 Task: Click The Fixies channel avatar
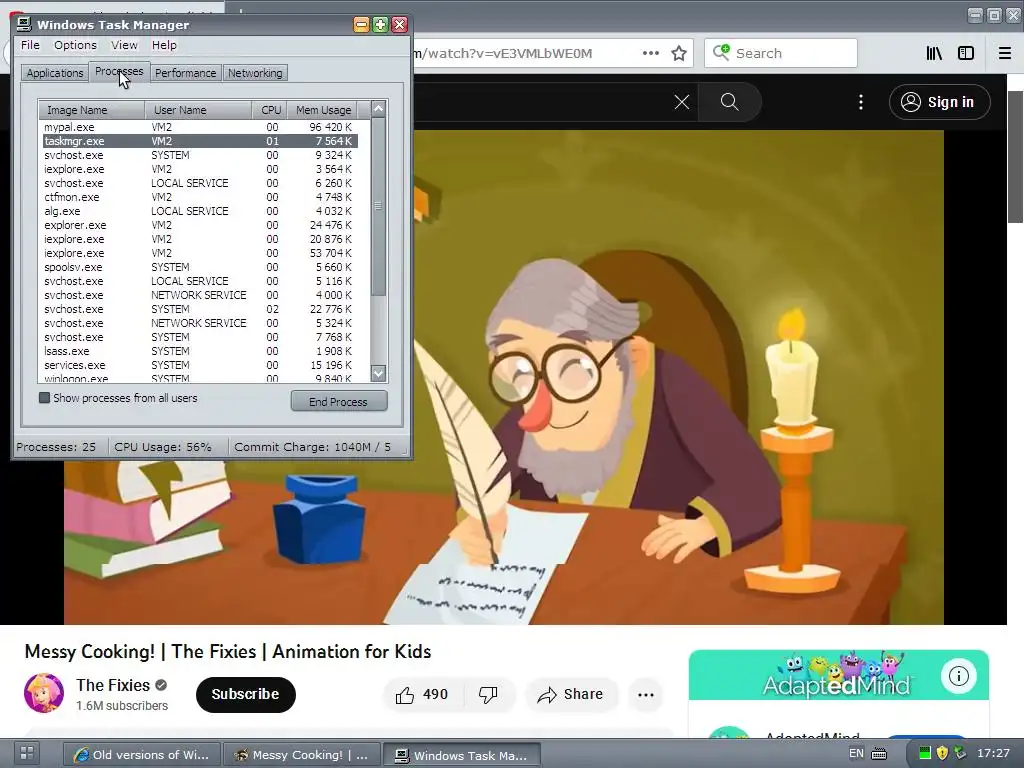44,694
